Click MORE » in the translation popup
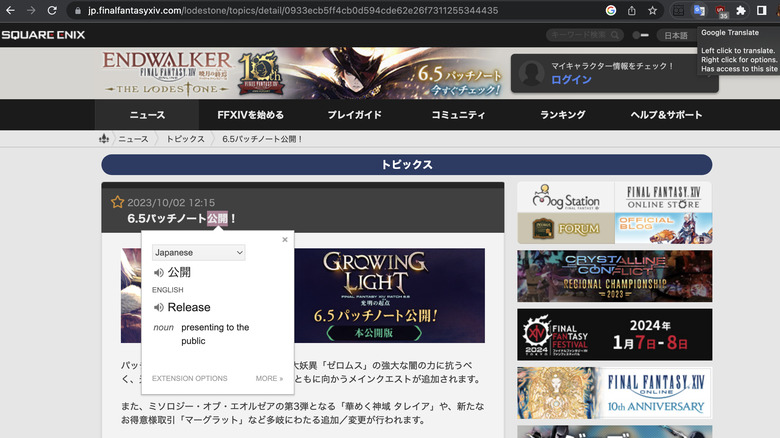Screen dimensions: 780x438 click(269, 378)
